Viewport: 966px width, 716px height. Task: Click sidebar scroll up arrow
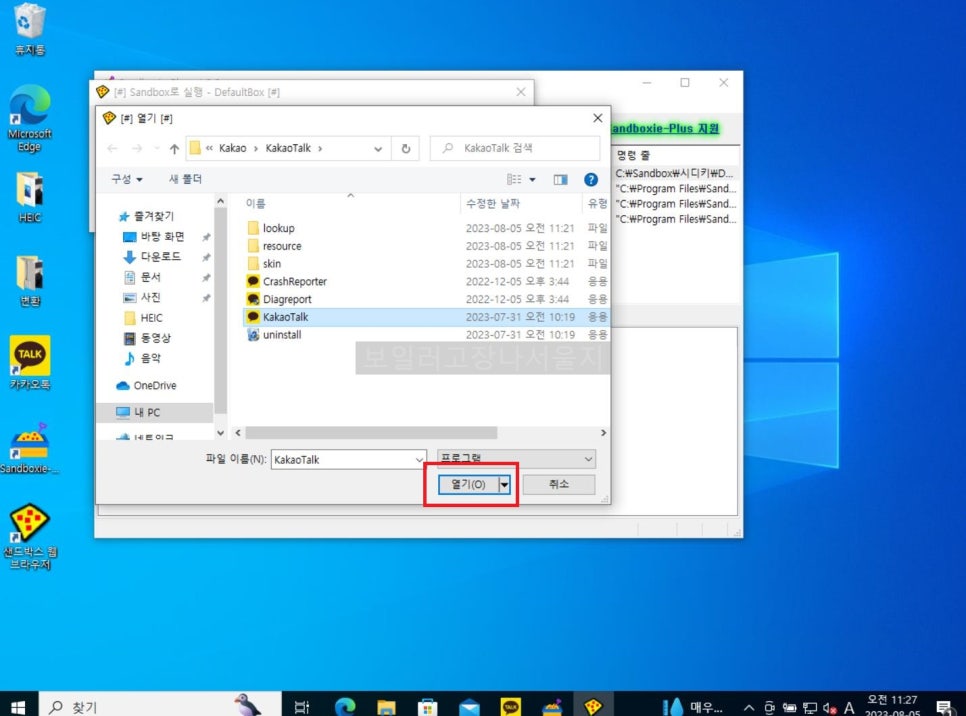(221, 201)
